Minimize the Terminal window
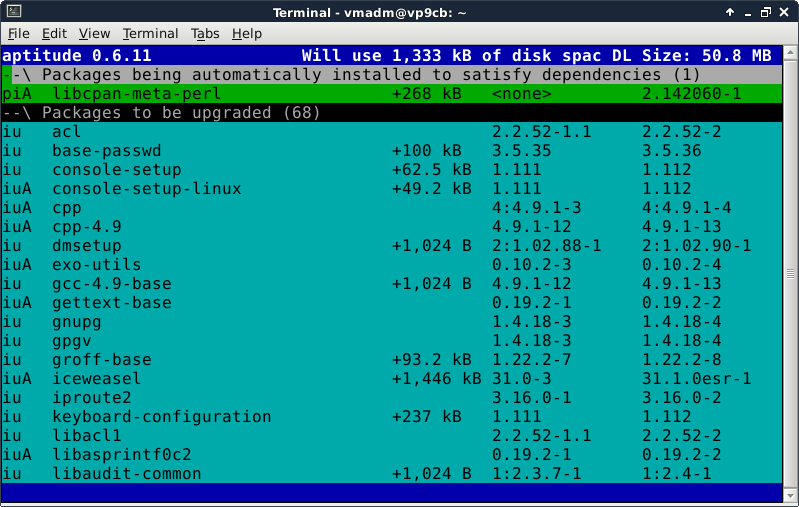 pyautogui.click(x=742, y=11)
